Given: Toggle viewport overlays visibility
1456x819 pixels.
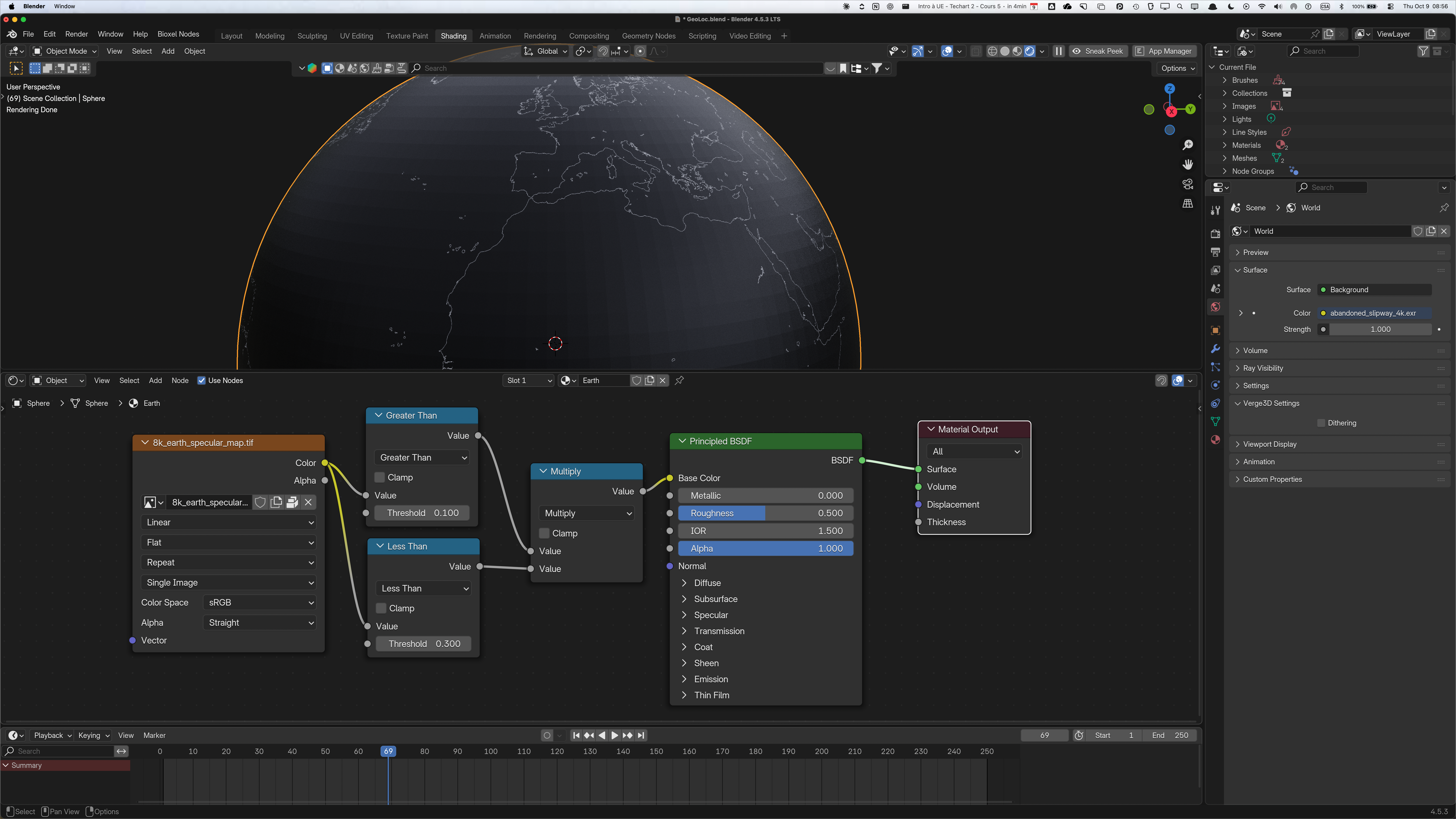Looking at the screenshot, I should tap(947, 51).
